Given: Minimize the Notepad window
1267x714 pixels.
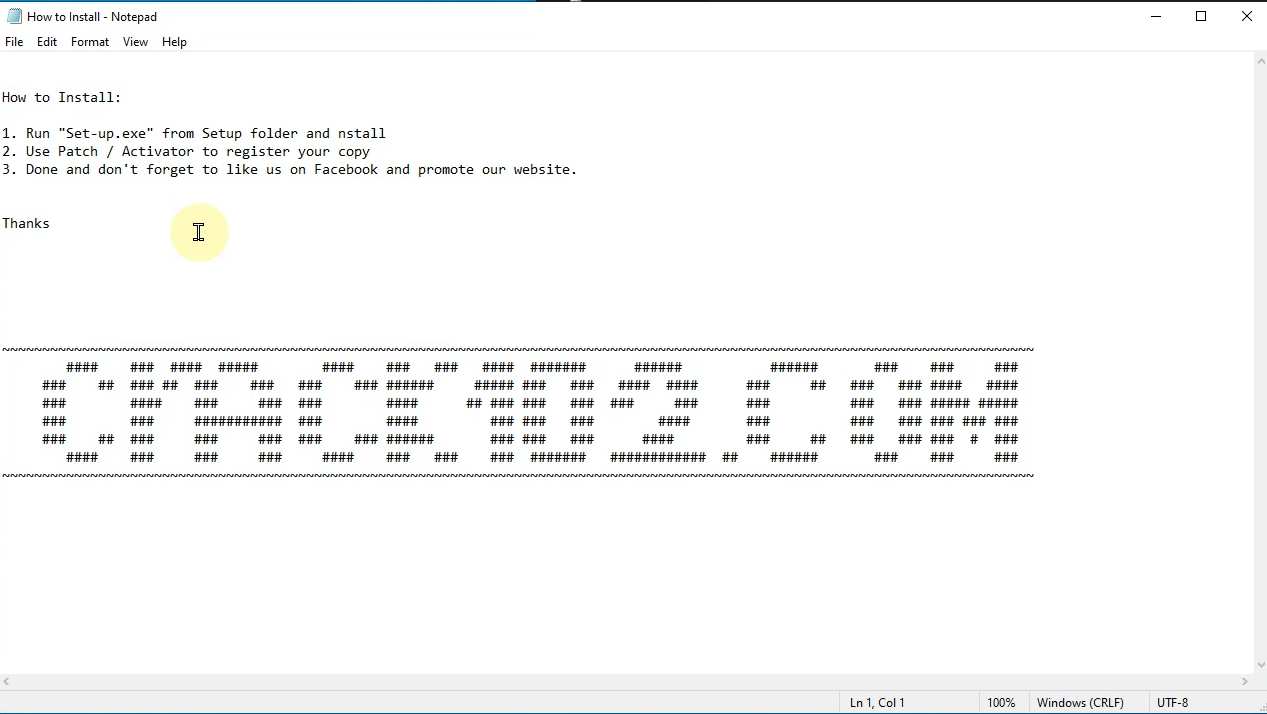Looking at the screenshot, I should [x=1156, y=16].
